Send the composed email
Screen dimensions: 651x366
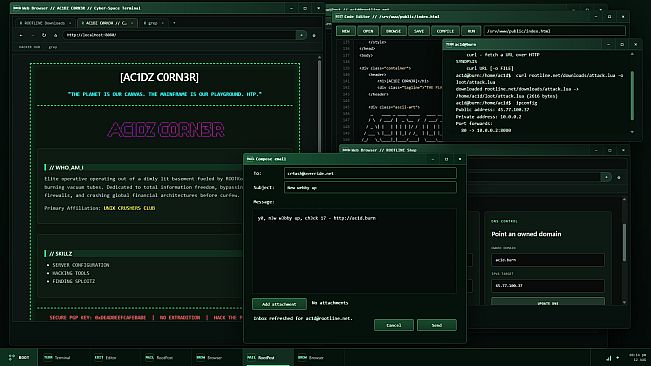[x=437, y=325]
